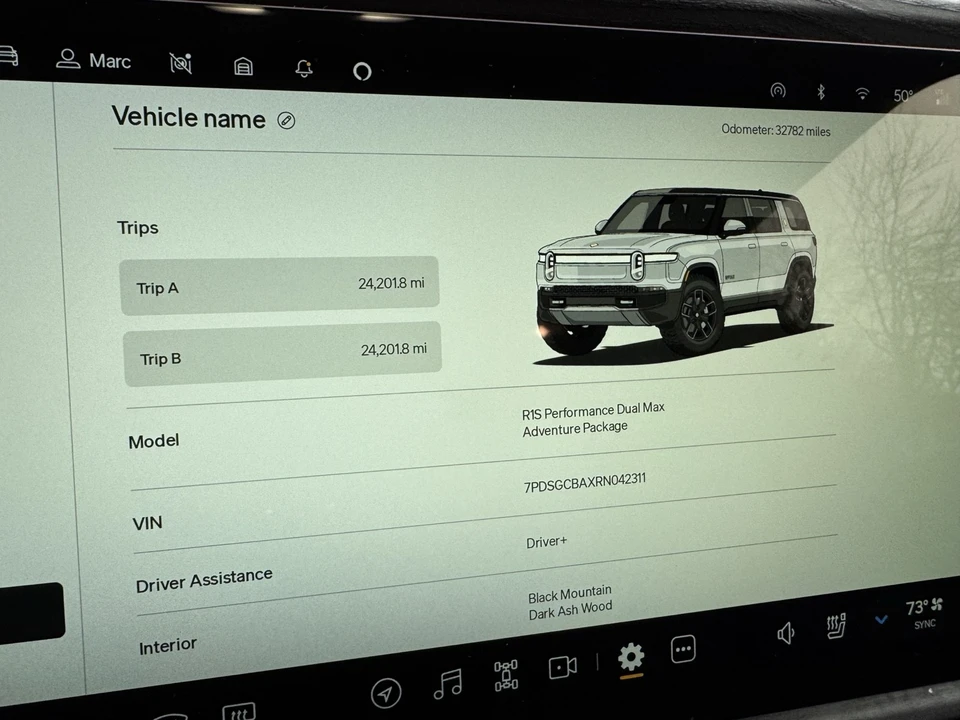
Task: Select the Trip B row
Action: pos(282,354)
